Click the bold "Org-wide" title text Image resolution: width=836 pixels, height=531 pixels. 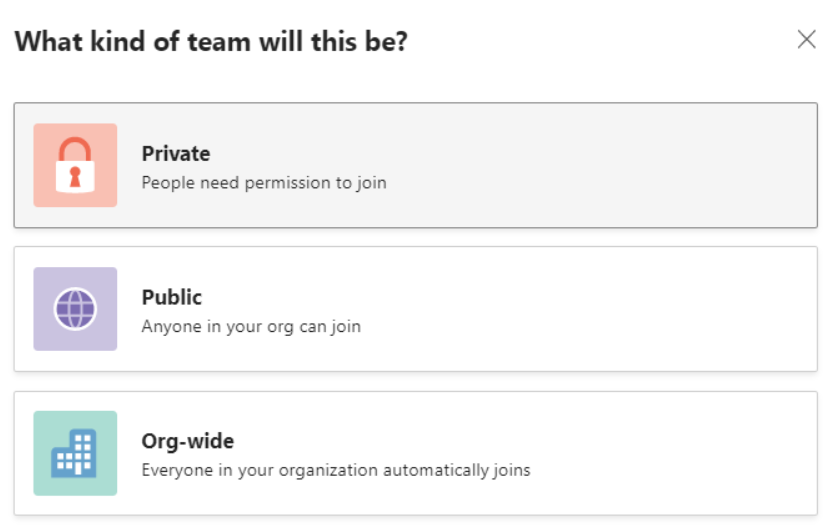pos(188,441)
